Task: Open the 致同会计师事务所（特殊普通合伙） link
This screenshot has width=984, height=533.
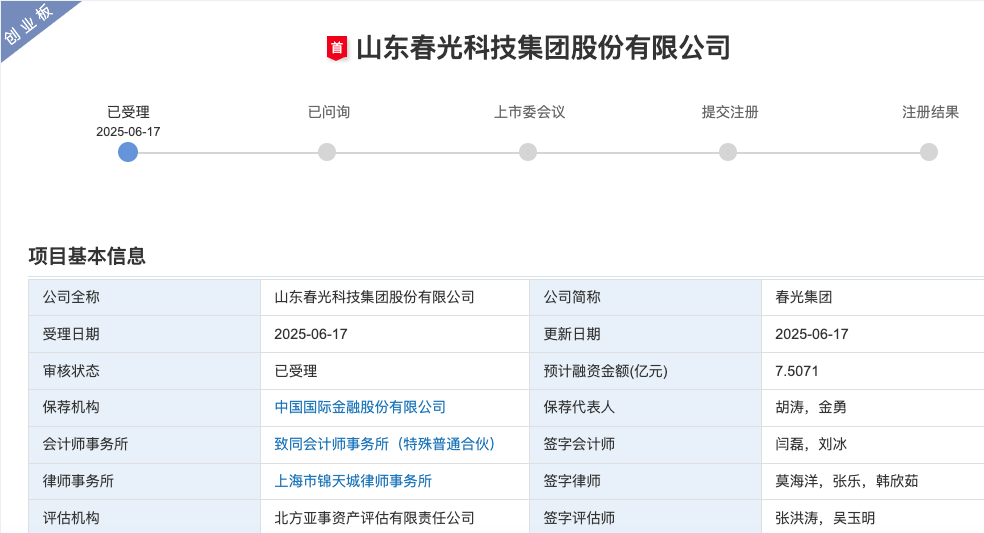Action: click(385, 444)
